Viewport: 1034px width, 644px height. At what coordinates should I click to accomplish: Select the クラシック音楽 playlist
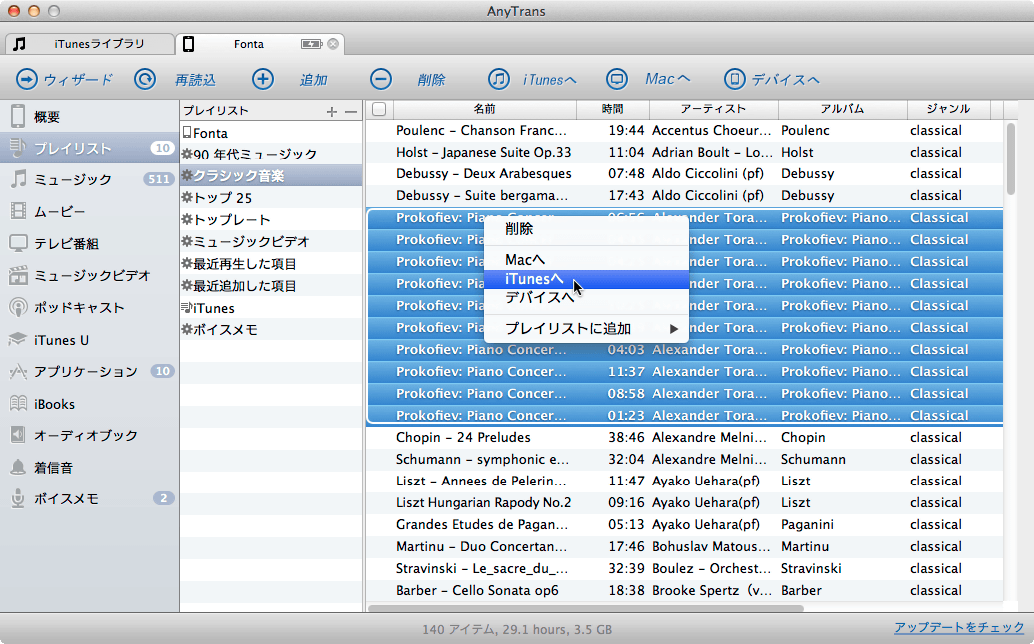point(271,176)
